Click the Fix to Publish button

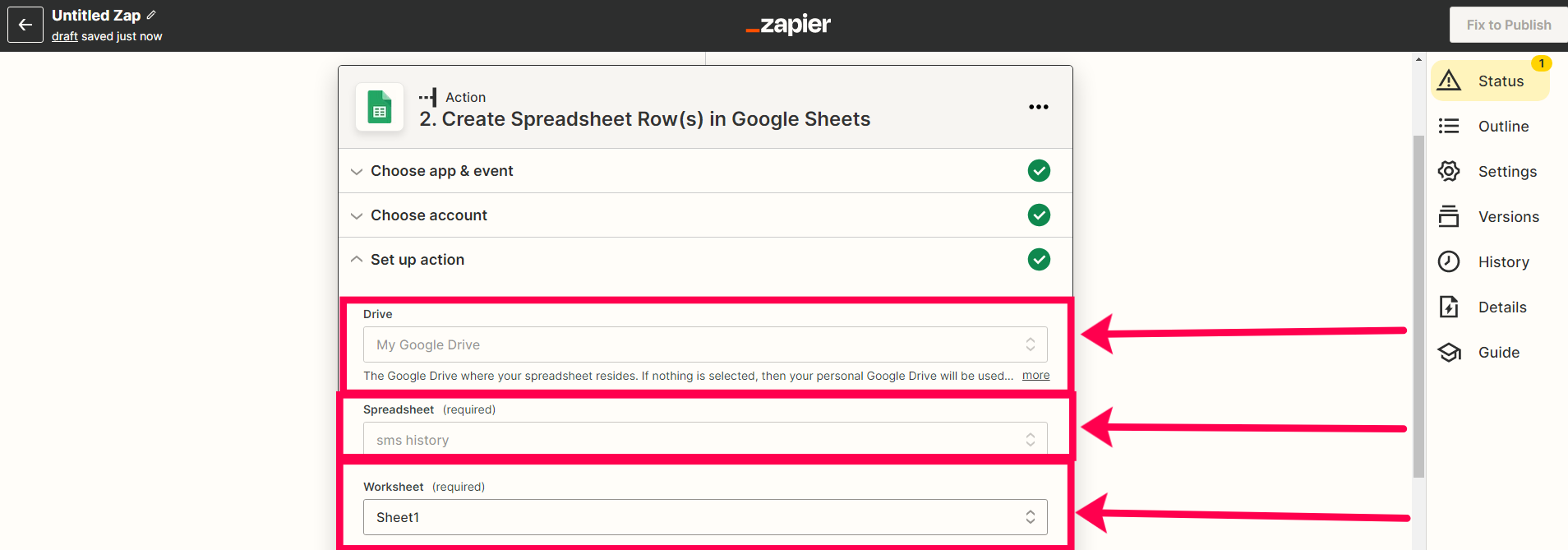coord(1509,25)
